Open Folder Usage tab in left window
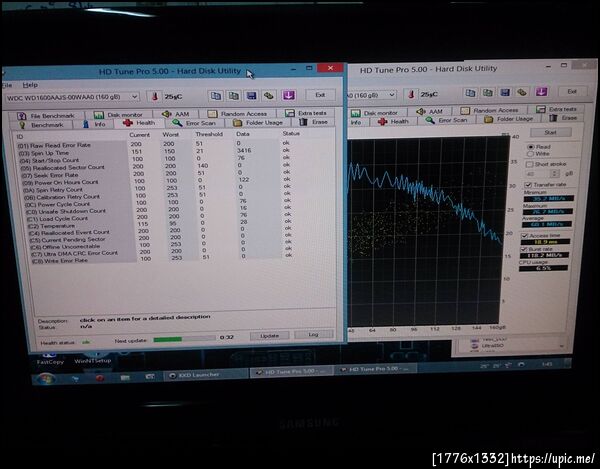The height and width of the screenshot is (469, 600). [x=258, y=122]
